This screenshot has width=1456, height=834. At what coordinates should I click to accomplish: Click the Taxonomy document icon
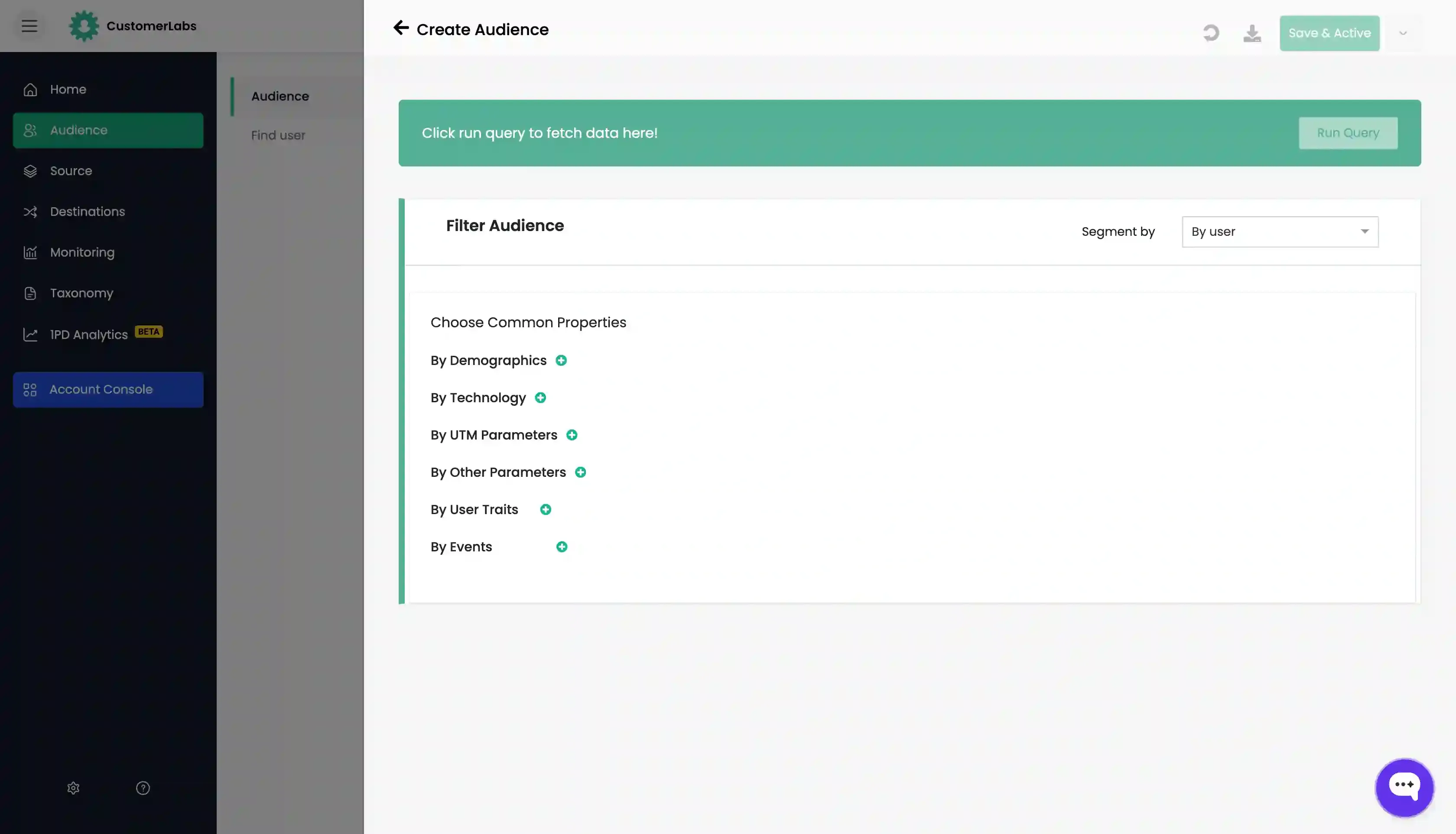(30, 293)
